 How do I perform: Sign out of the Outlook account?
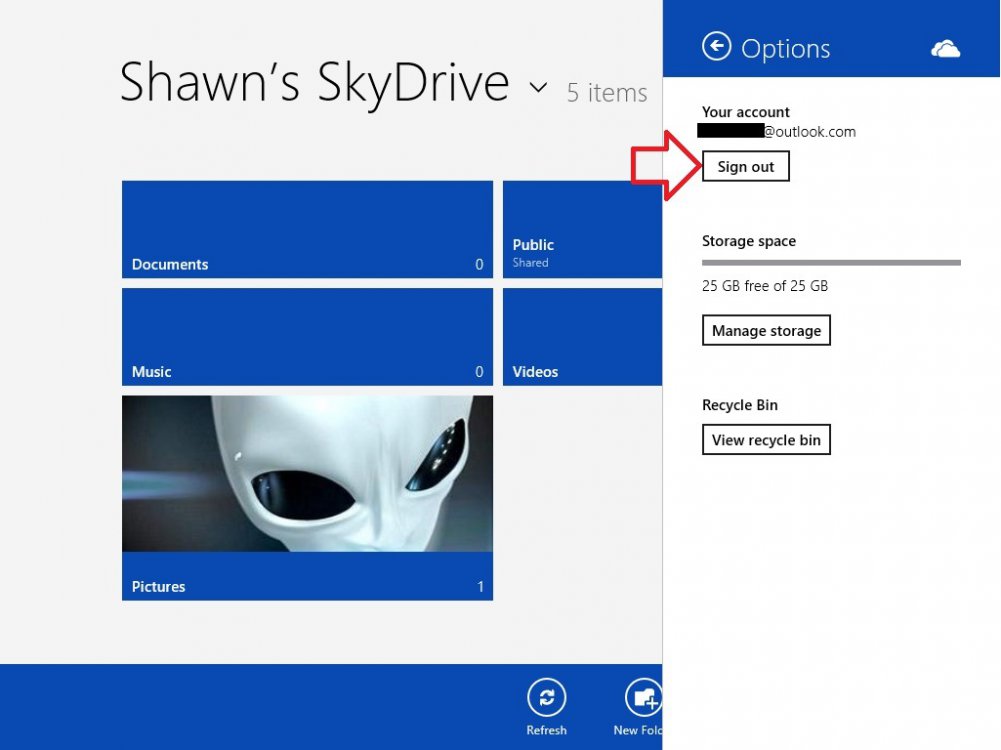(x=746, y=166)
